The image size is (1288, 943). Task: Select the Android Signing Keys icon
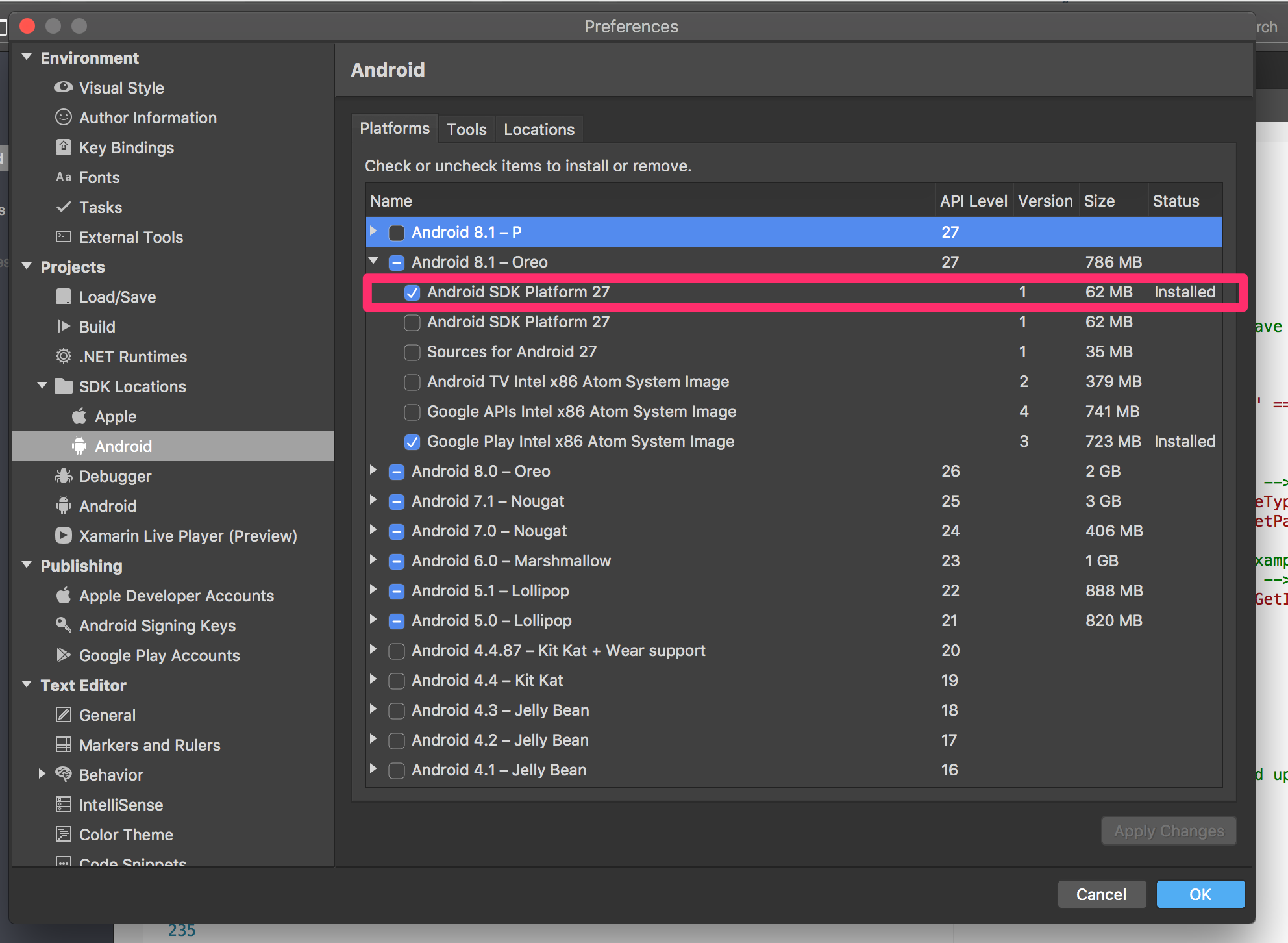pos(64,625)
